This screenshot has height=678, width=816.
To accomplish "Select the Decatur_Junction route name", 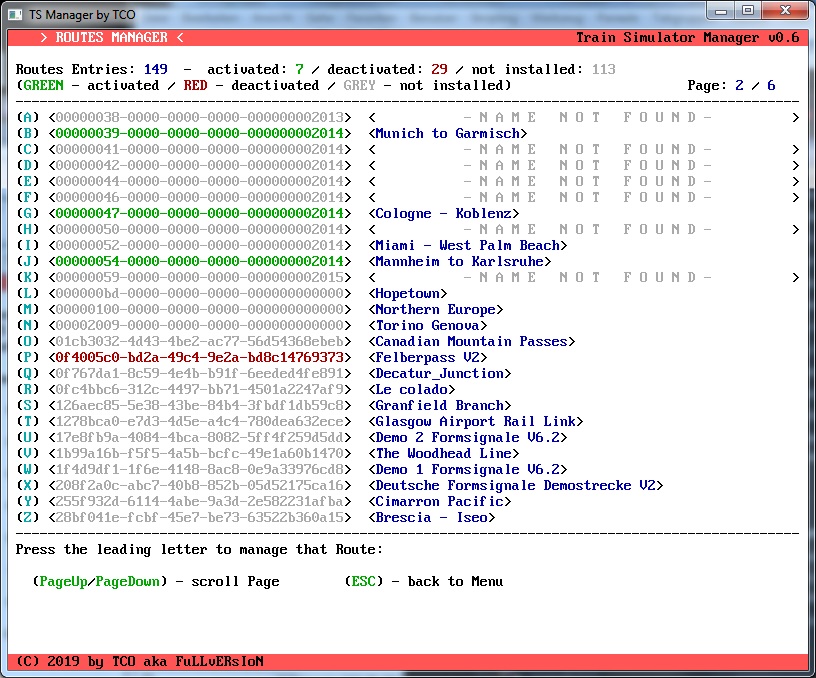I will 440,374.
